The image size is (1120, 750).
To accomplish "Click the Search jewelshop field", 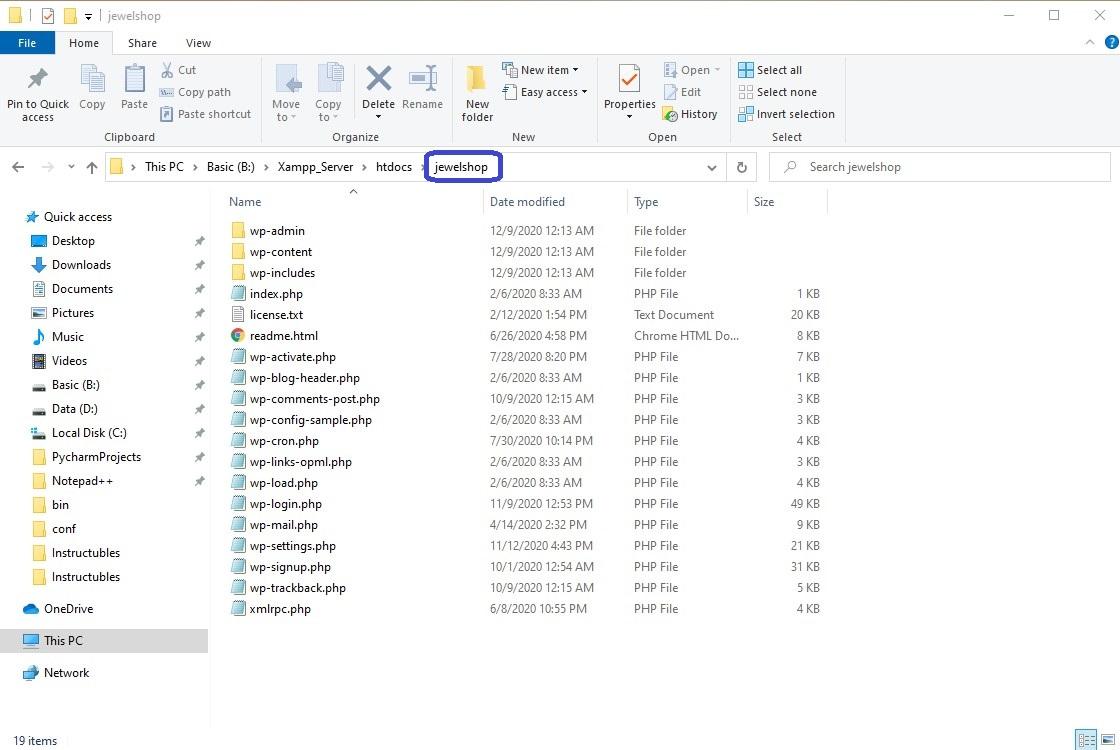I will pos(940,167).
